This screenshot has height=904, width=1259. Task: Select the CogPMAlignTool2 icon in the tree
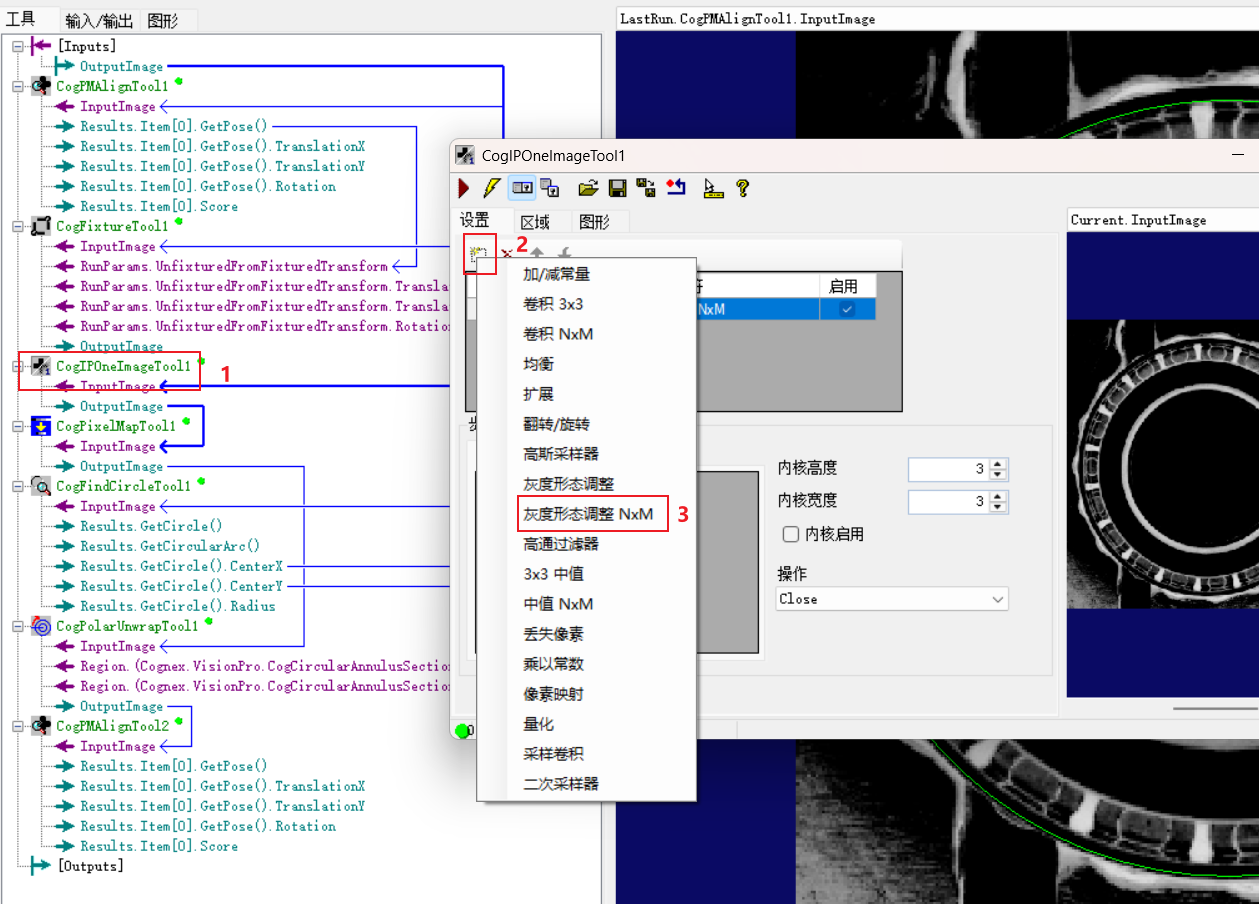pyautogui.click(x=42, y=726)
